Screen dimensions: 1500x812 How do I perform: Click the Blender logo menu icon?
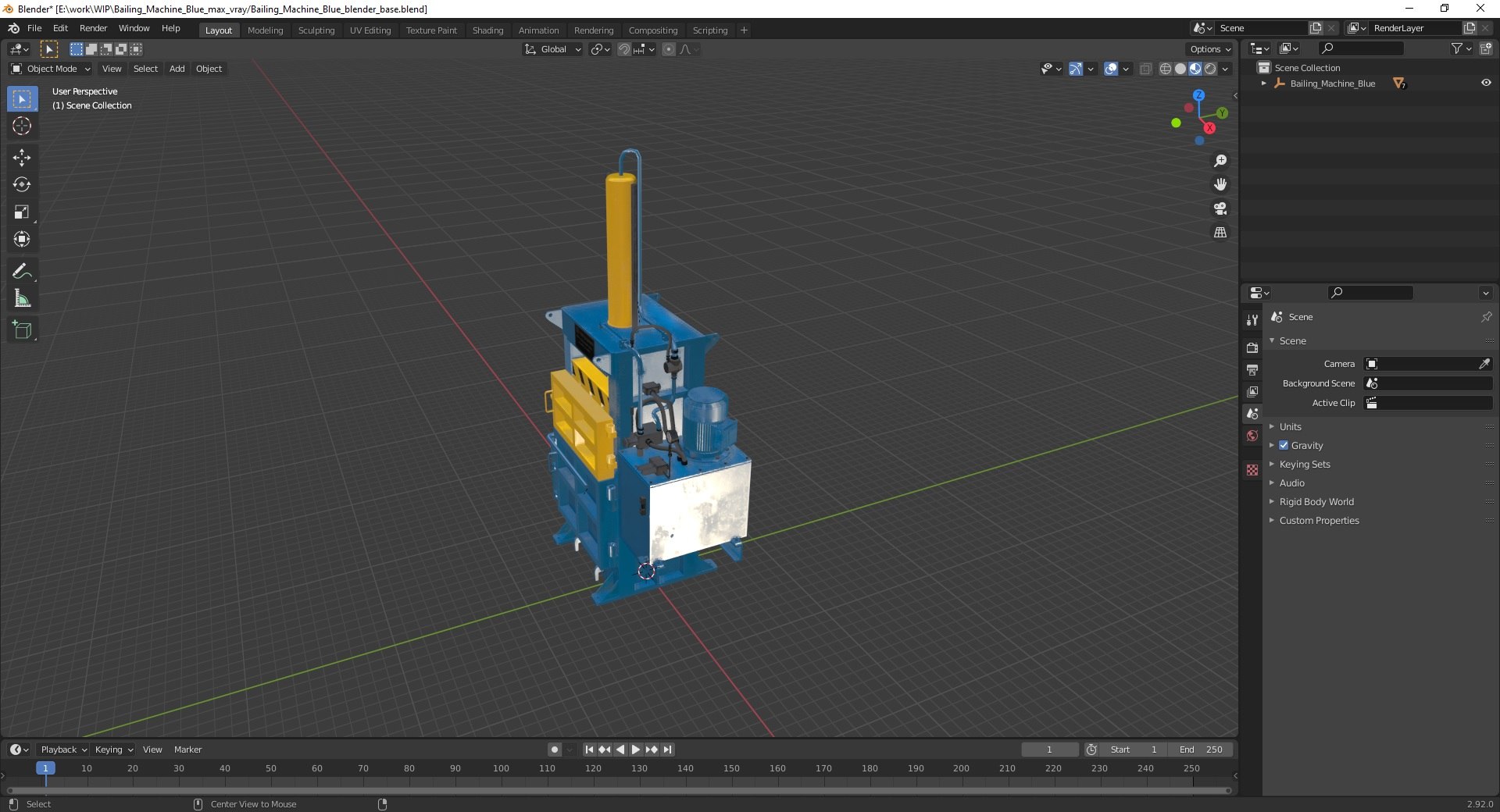coord(13,28)
